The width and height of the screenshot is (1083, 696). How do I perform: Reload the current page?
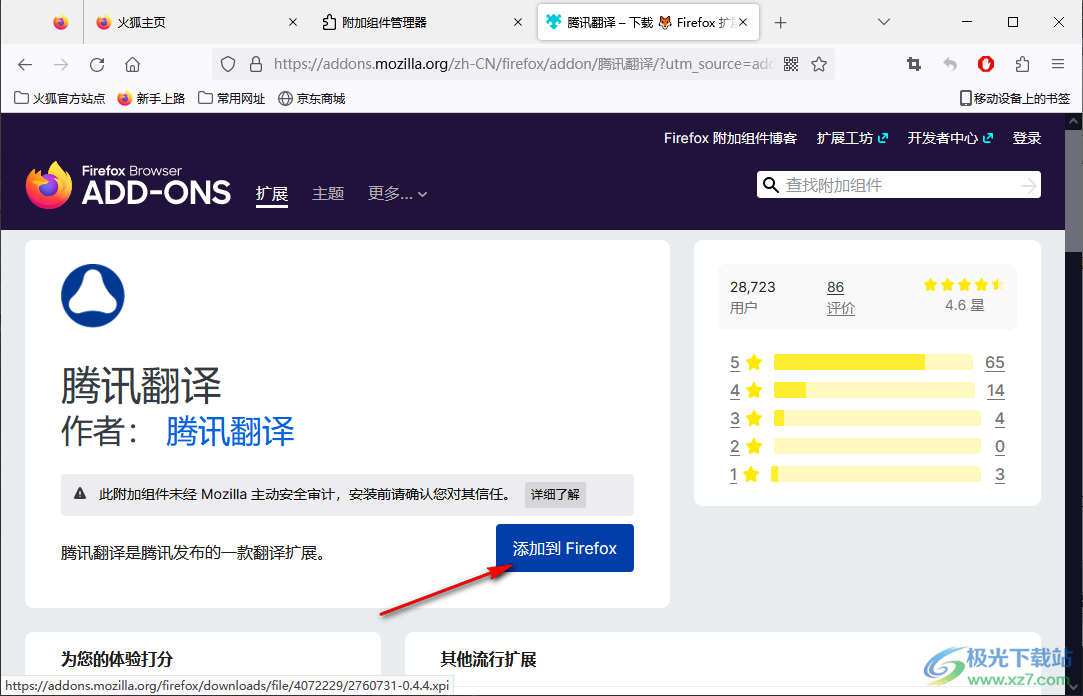click(x=97, y=64)
